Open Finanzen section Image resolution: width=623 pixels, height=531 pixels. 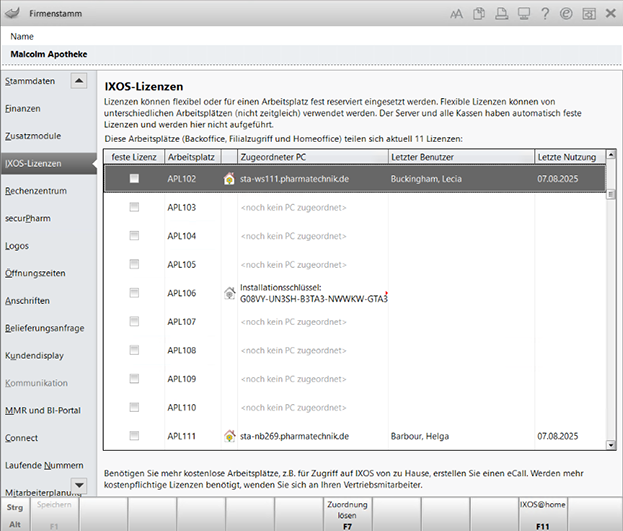(x=23, y=109)
